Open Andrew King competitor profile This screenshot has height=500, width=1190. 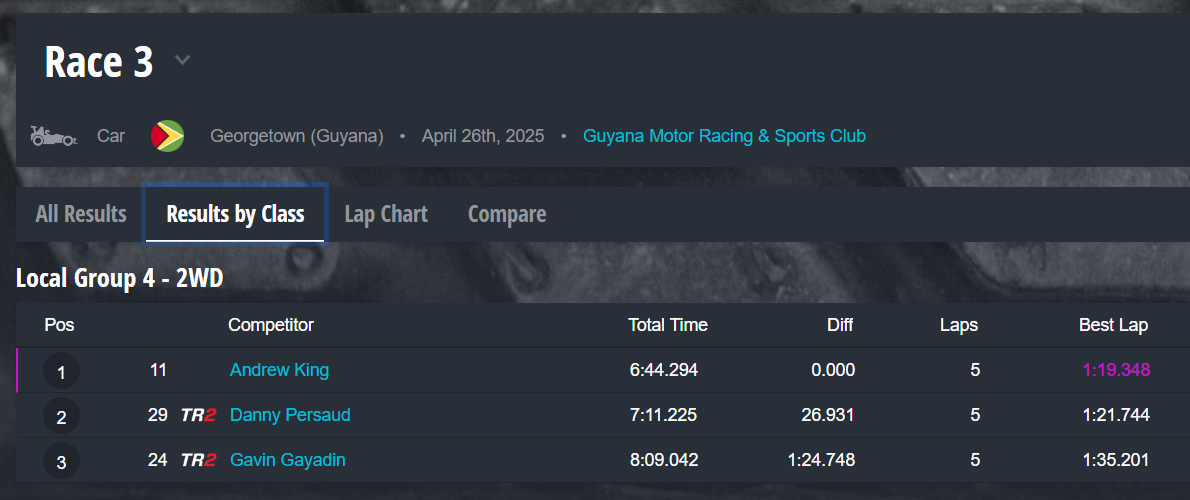[279, 370]
